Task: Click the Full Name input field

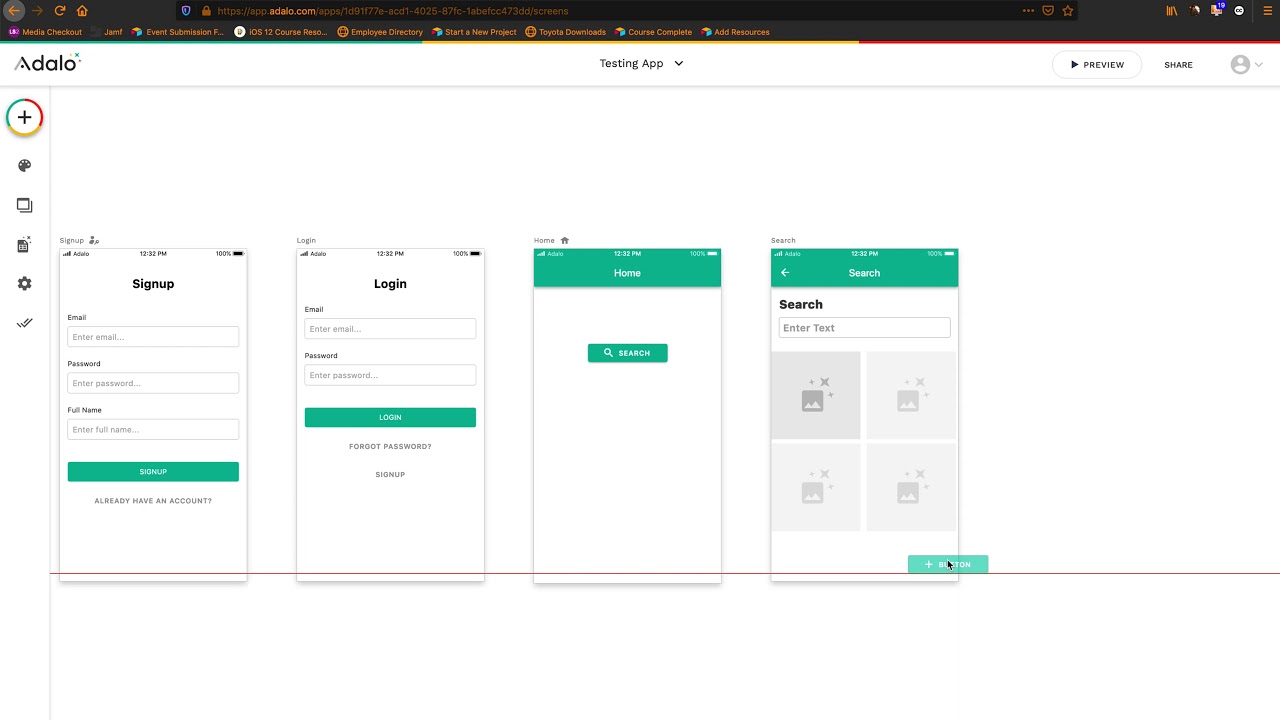Action: point(153,429)
